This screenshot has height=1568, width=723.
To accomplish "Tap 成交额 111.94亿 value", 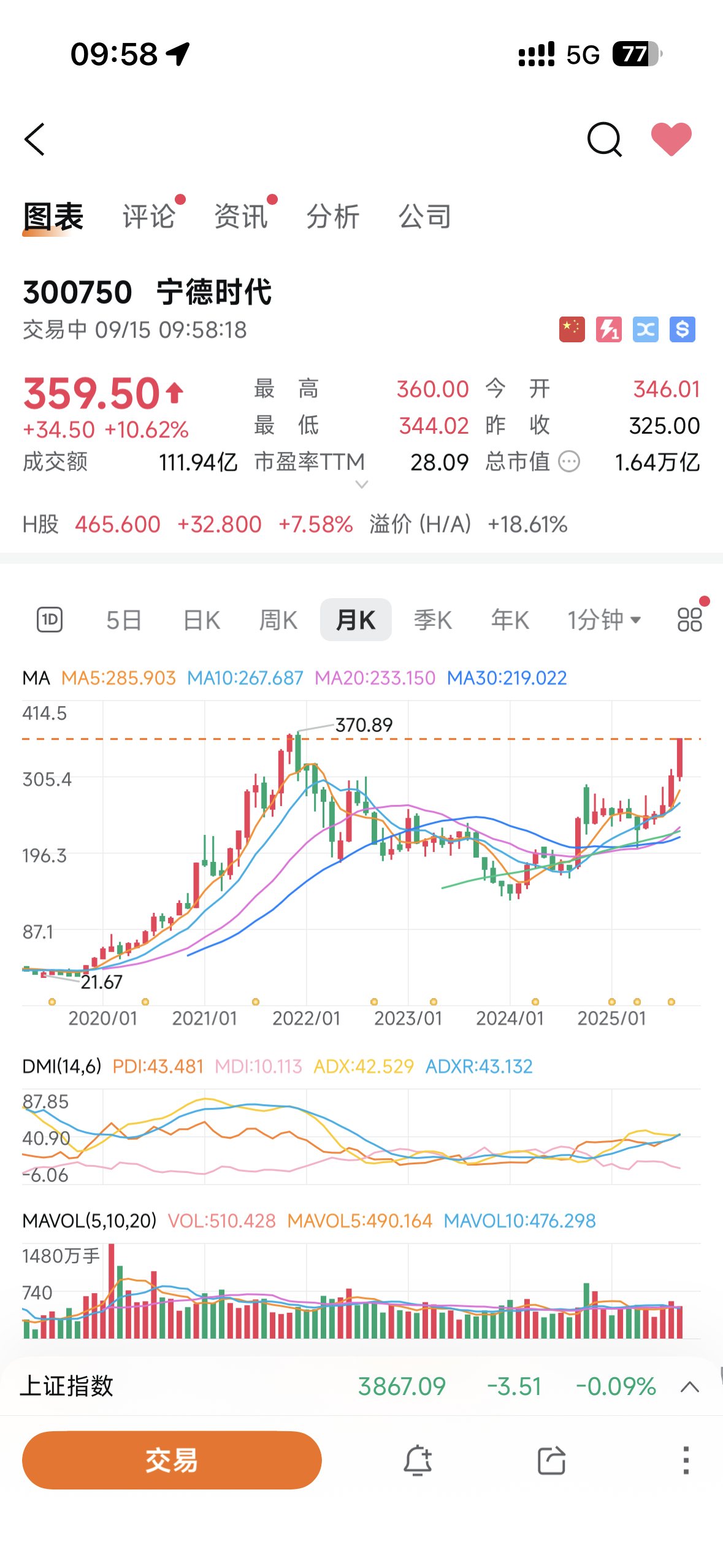I will click(x=198, y=462).
